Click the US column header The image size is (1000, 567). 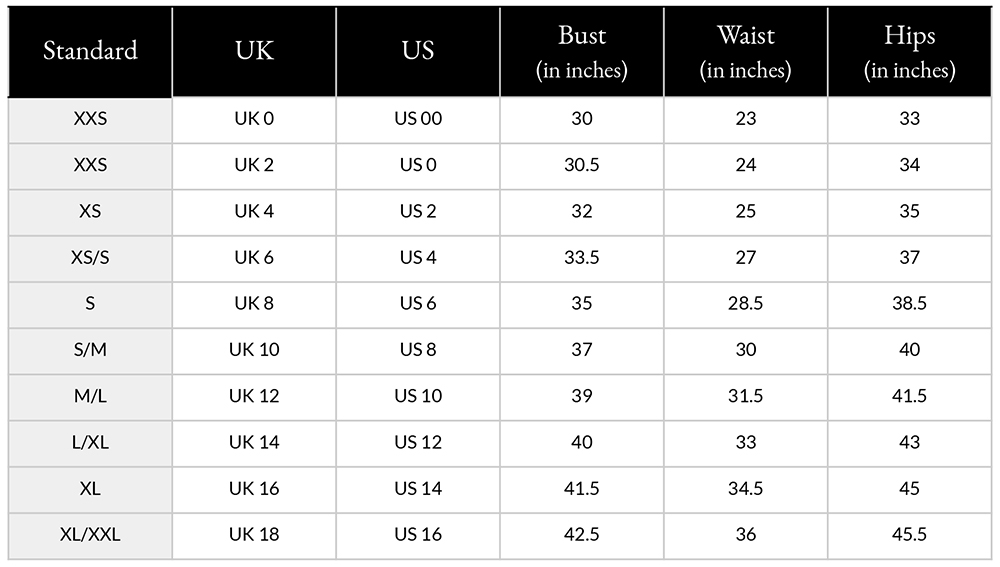pyautogui.click(x=418, y=52)
